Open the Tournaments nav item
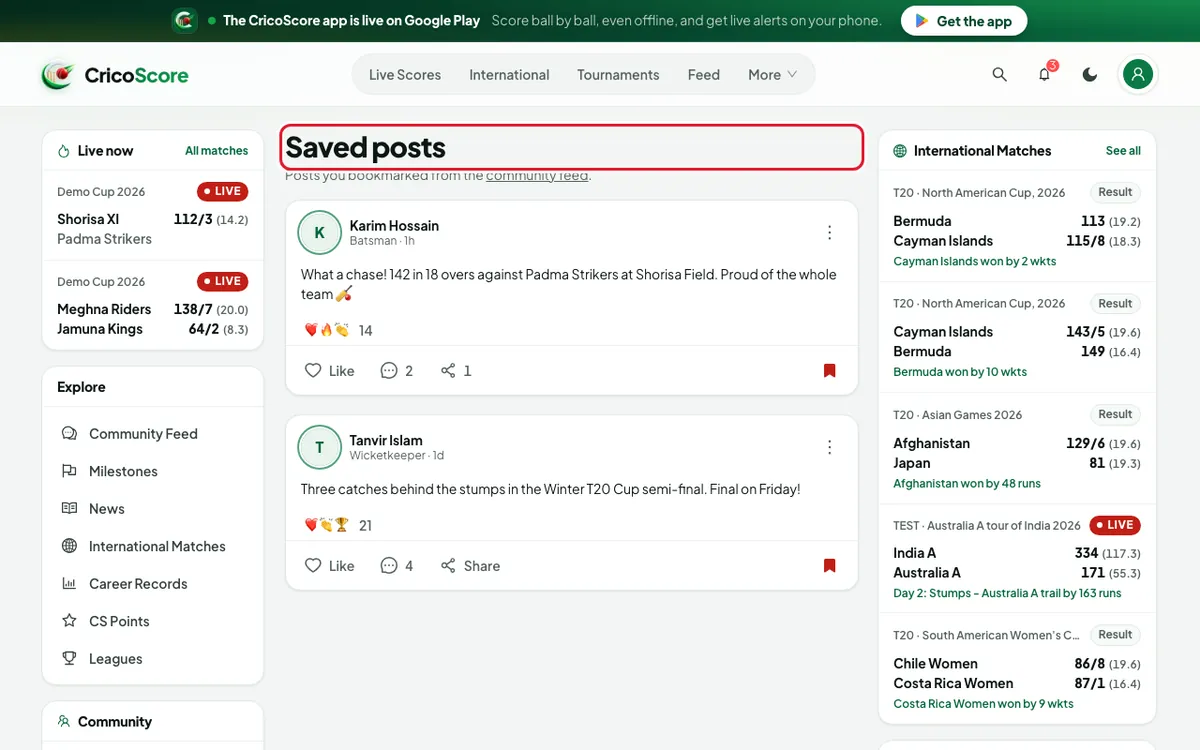Screen dimensions: 1200x750 pos(618,75)
